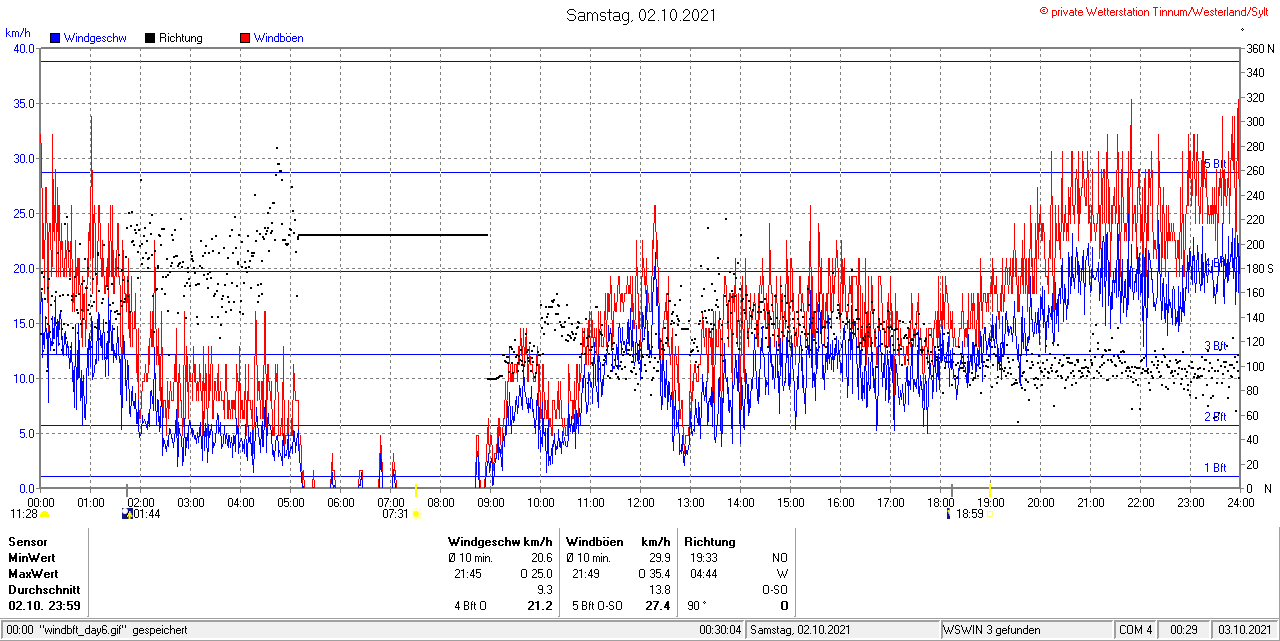Click the black Richtung legend swatch
This screenshot has width=1280, height=641.
[150, 38]
